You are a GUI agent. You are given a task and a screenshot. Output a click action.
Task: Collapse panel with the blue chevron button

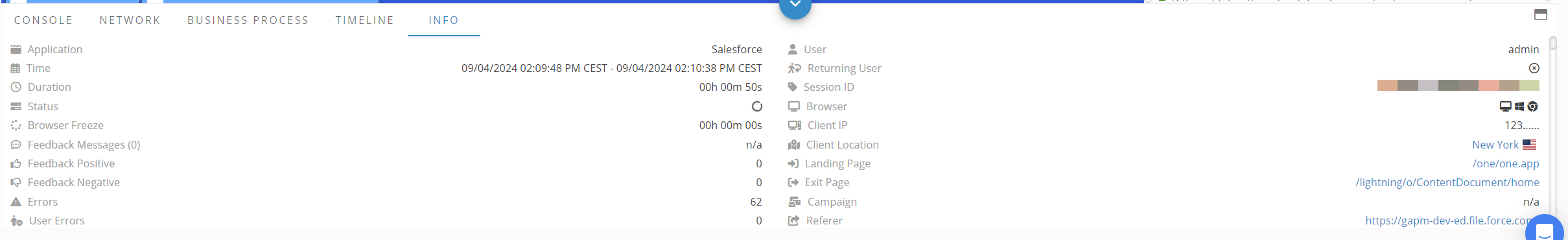795,5
